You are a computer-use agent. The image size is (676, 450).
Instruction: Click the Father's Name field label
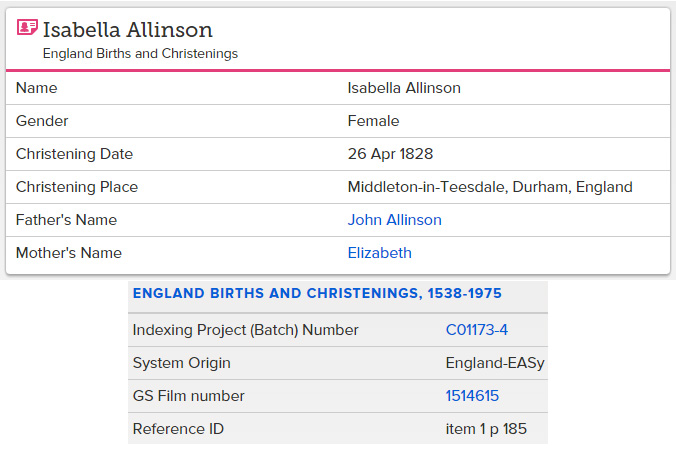[66, 220]
